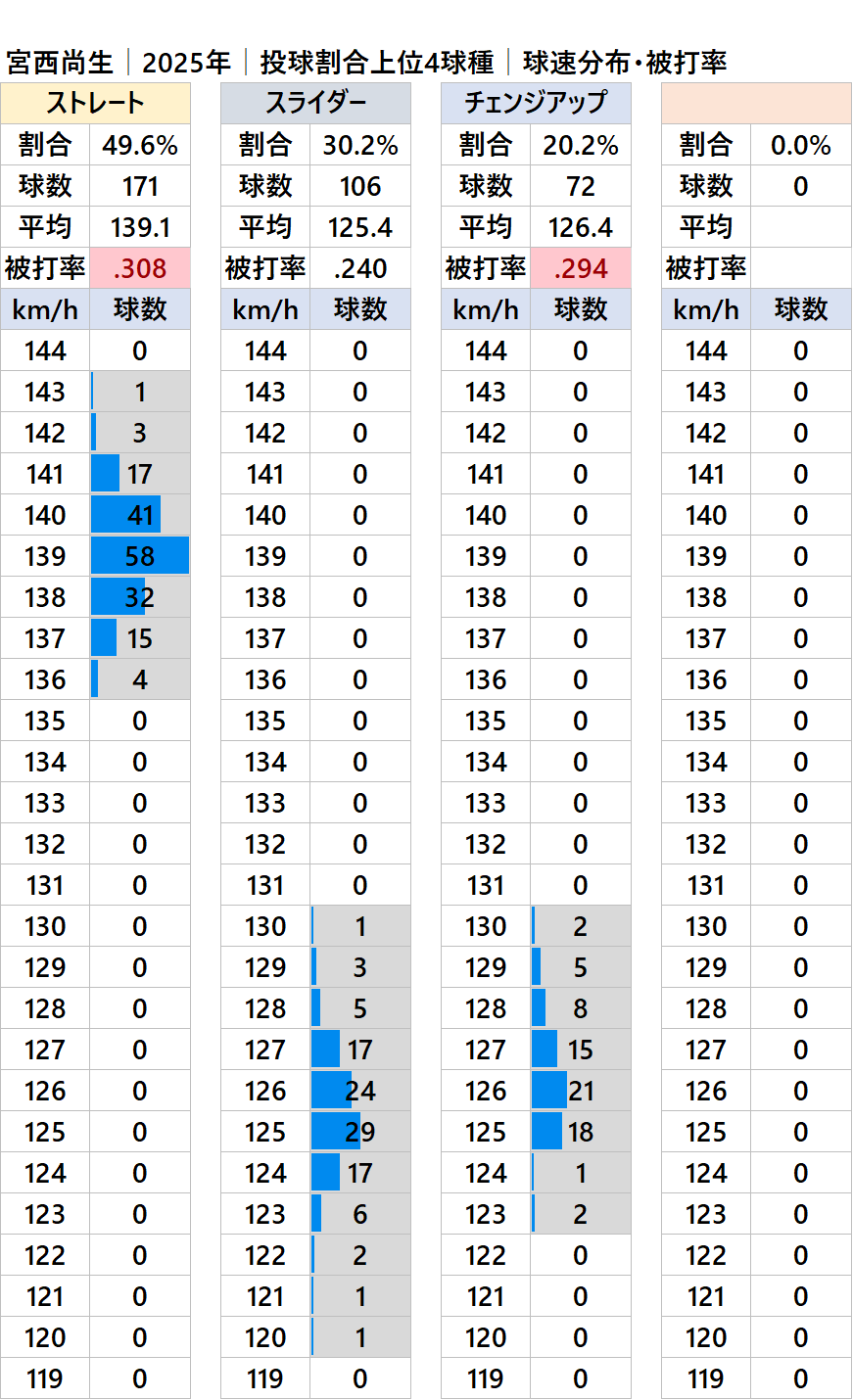Click the 21-pitch bar in チェンジアップ column

click(x=550, y=1091)
